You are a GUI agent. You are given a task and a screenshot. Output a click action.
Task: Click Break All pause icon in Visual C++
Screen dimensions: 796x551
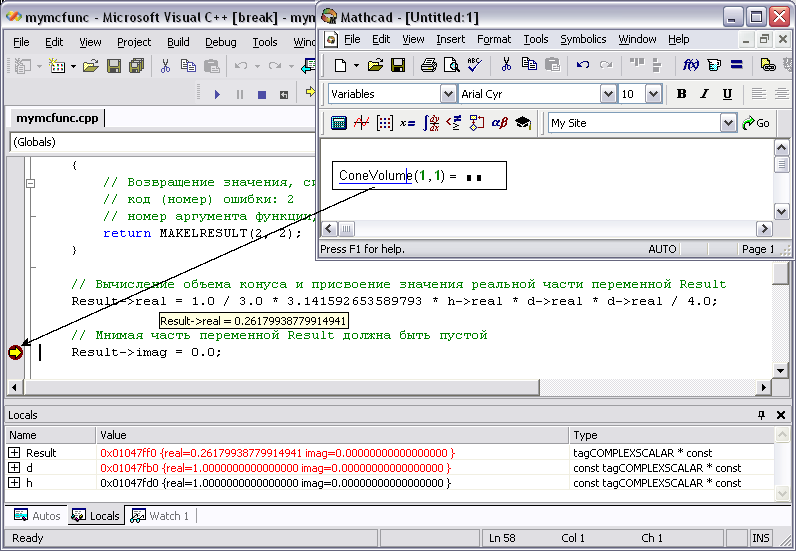pos(240,94)
